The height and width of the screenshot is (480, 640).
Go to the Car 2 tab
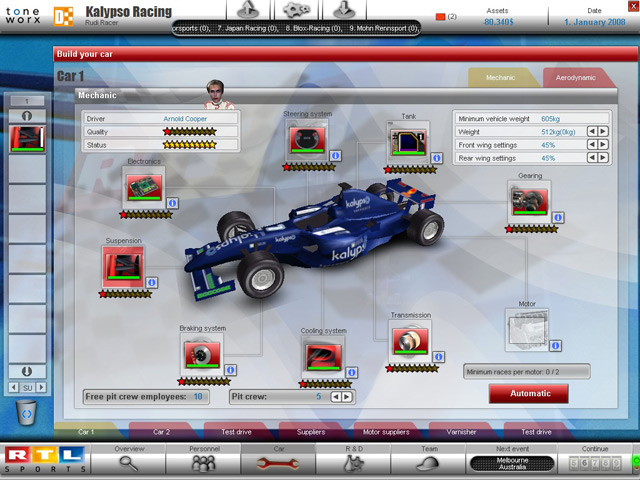(x=163, y=432)
